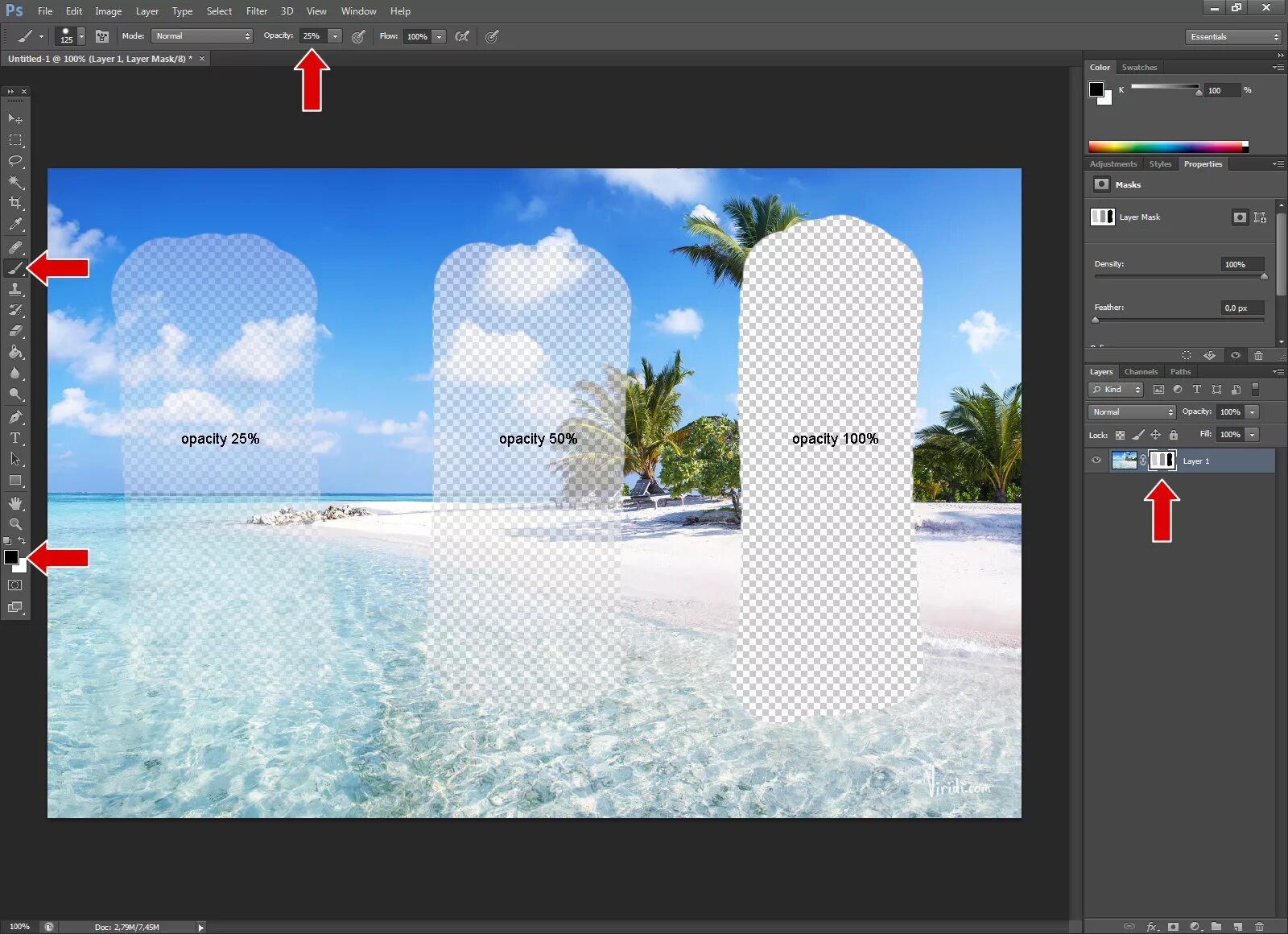Open the Brush Preset picker arrow
Screen dimensions: 1288x934
(80, 36)
